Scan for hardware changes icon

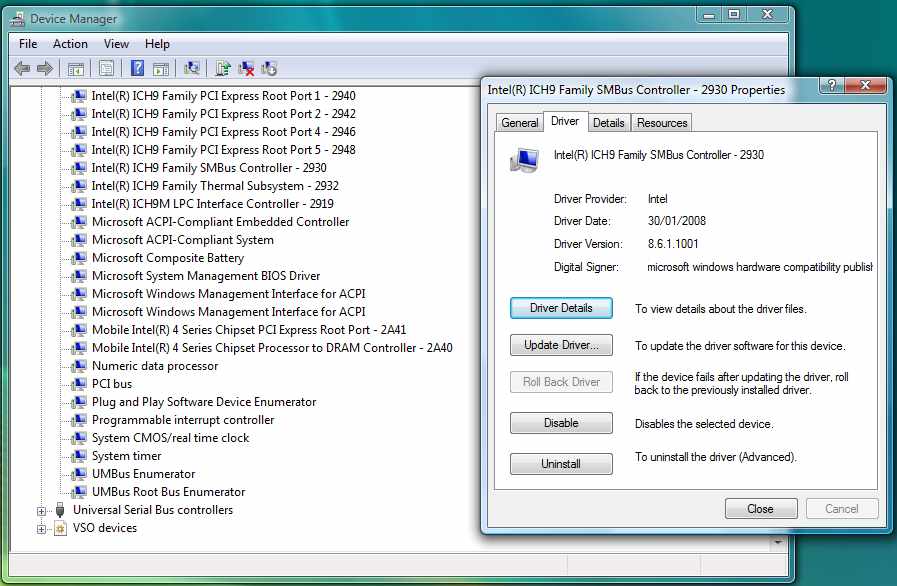point(192,69)
